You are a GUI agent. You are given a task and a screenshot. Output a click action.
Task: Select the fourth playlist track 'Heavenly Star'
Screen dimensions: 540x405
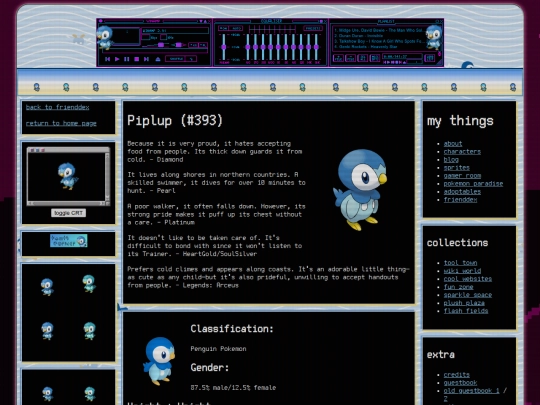tap(366, 47)
